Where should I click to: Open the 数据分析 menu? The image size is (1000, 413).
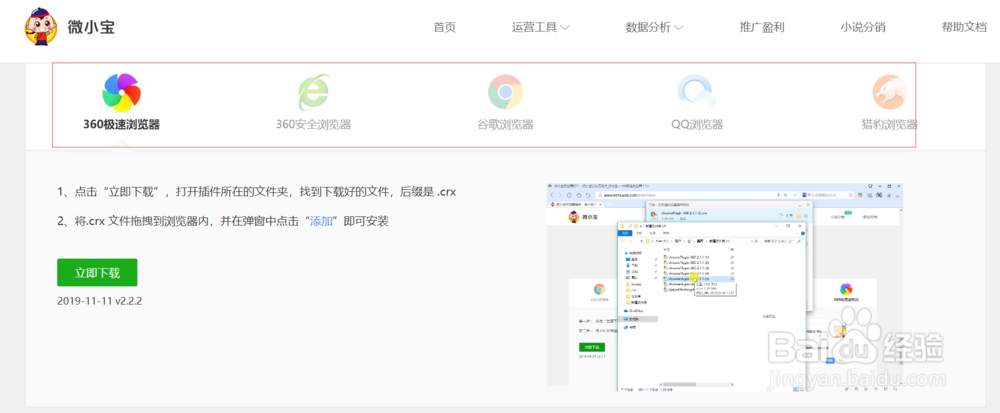coord(649,27)
